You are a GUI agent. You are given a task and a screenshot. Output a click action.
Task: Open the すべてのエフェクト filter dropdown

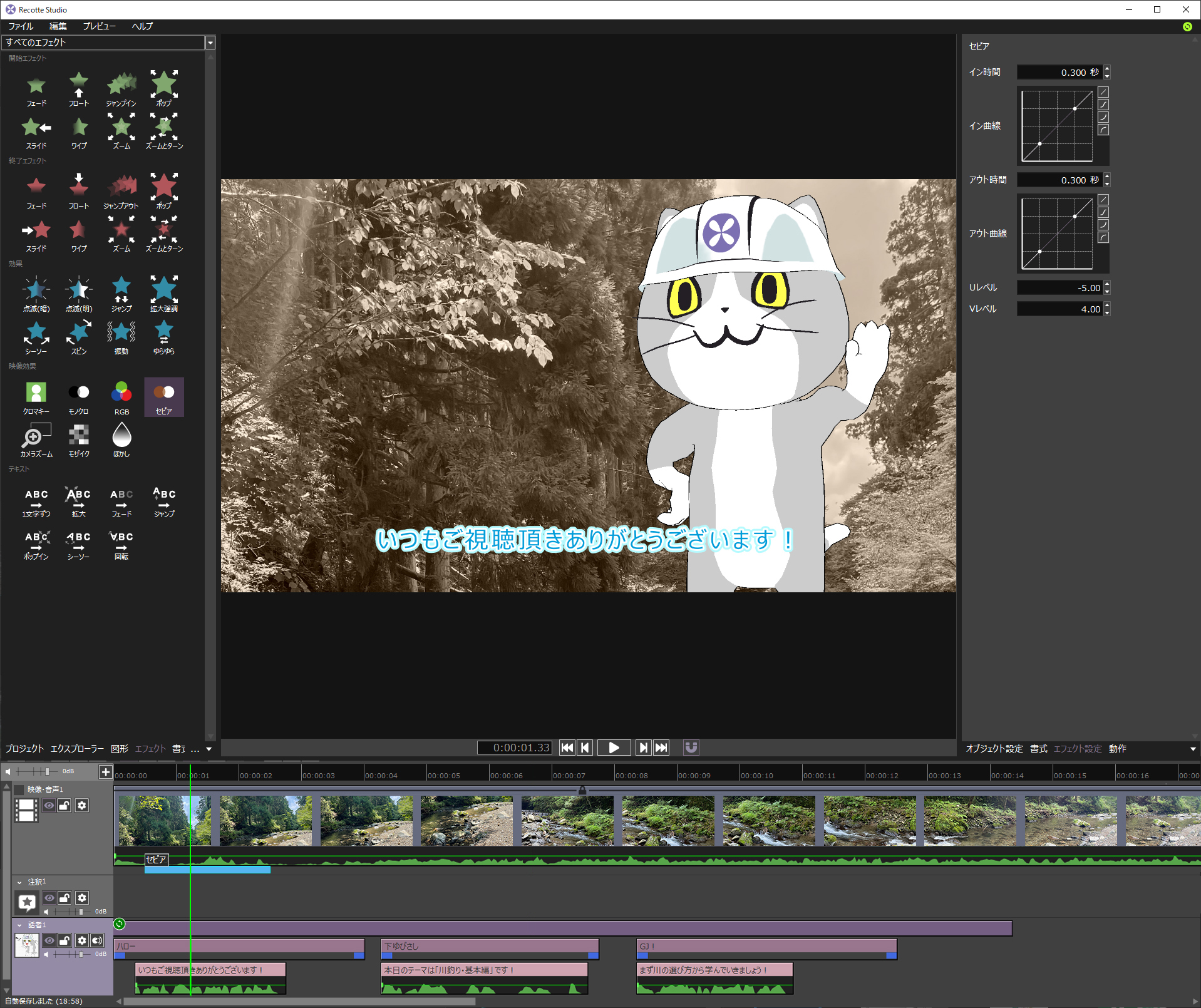coord(210,43)
